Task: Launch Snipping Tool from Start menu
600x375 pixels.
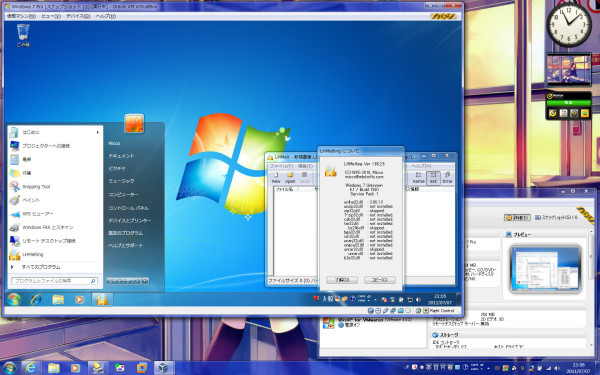Action: [x=55, y=187]
